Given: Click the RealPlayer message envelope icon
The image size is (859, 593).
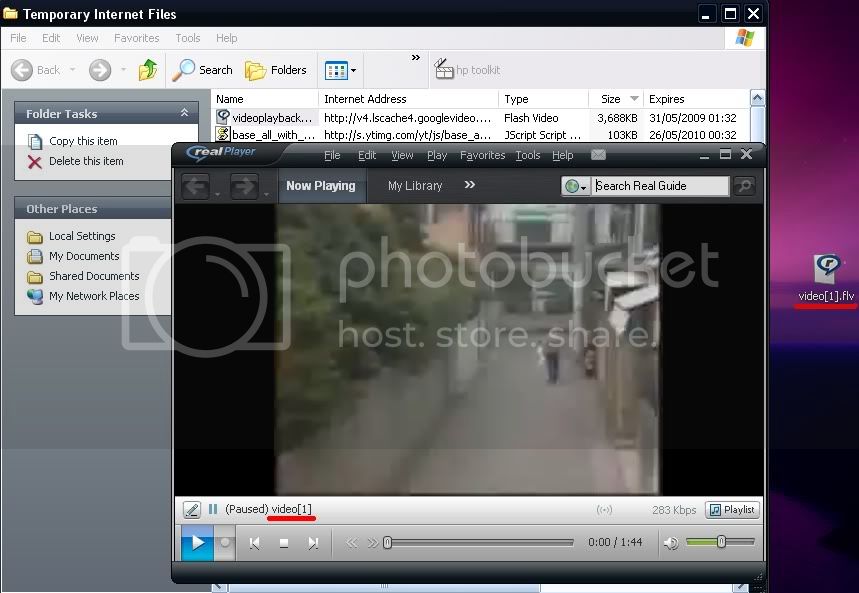Looking at the screenshot, I should pos(598,155).
